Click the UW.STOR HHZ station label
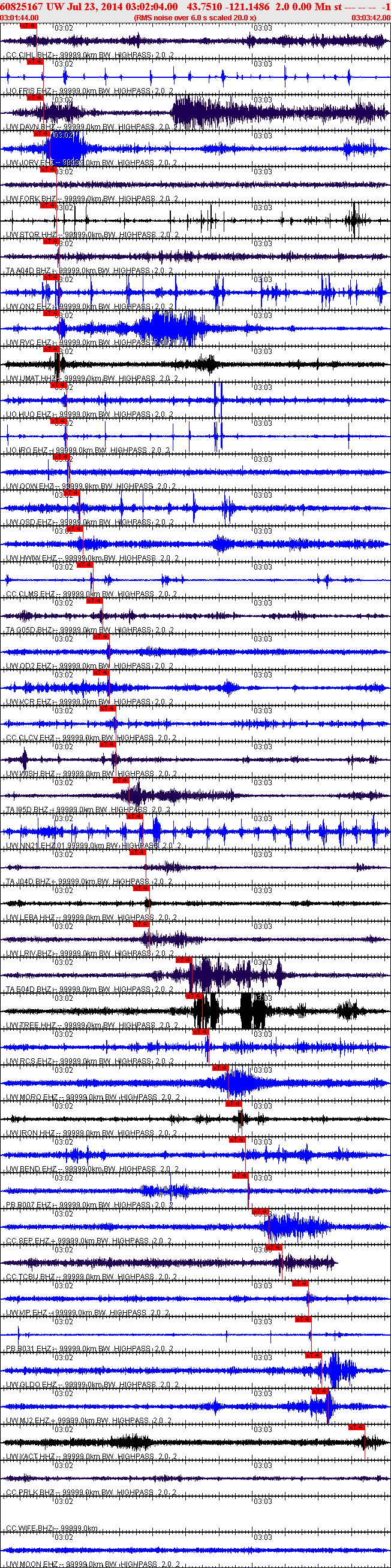Viewport: 391px width, 1568px height. click(x=32, y=235)
